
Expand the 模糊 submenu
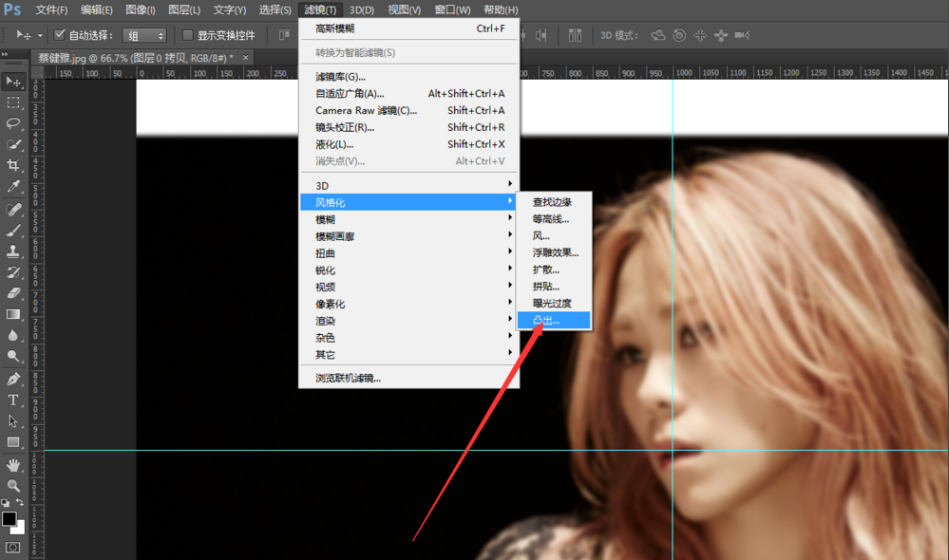[409, 219]
